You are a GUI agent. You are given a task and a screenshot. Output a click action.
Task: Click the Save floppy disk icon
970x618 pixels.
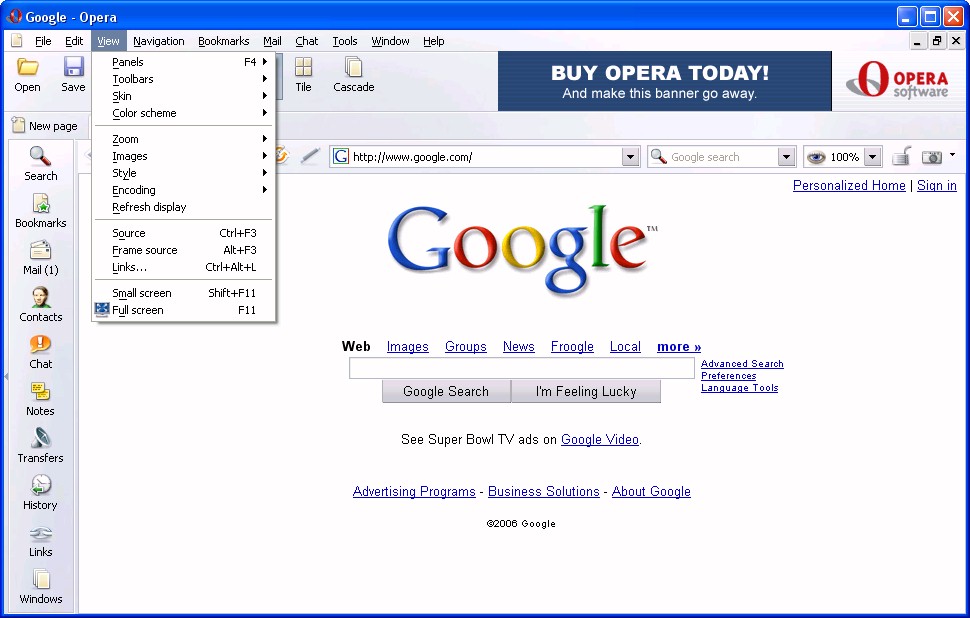74,67
